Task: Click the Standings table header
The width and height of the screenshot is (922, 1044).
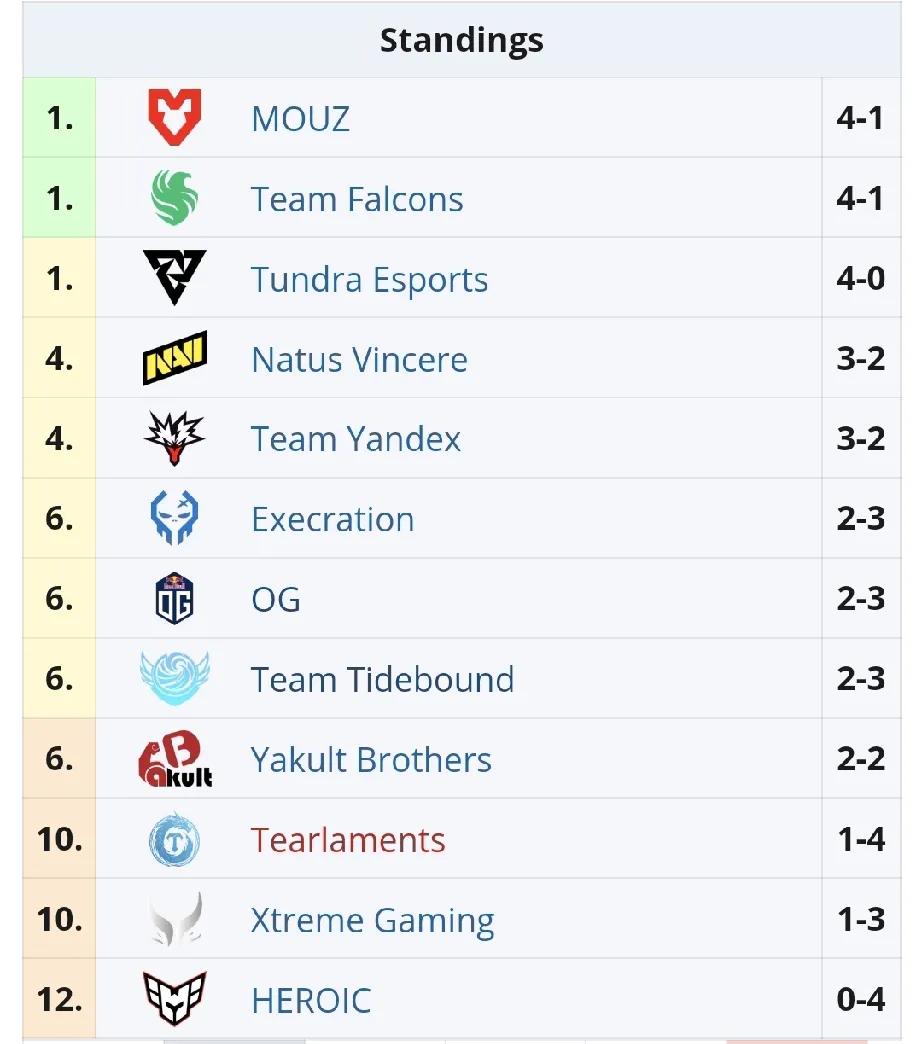Action: (x=461, y=41)
